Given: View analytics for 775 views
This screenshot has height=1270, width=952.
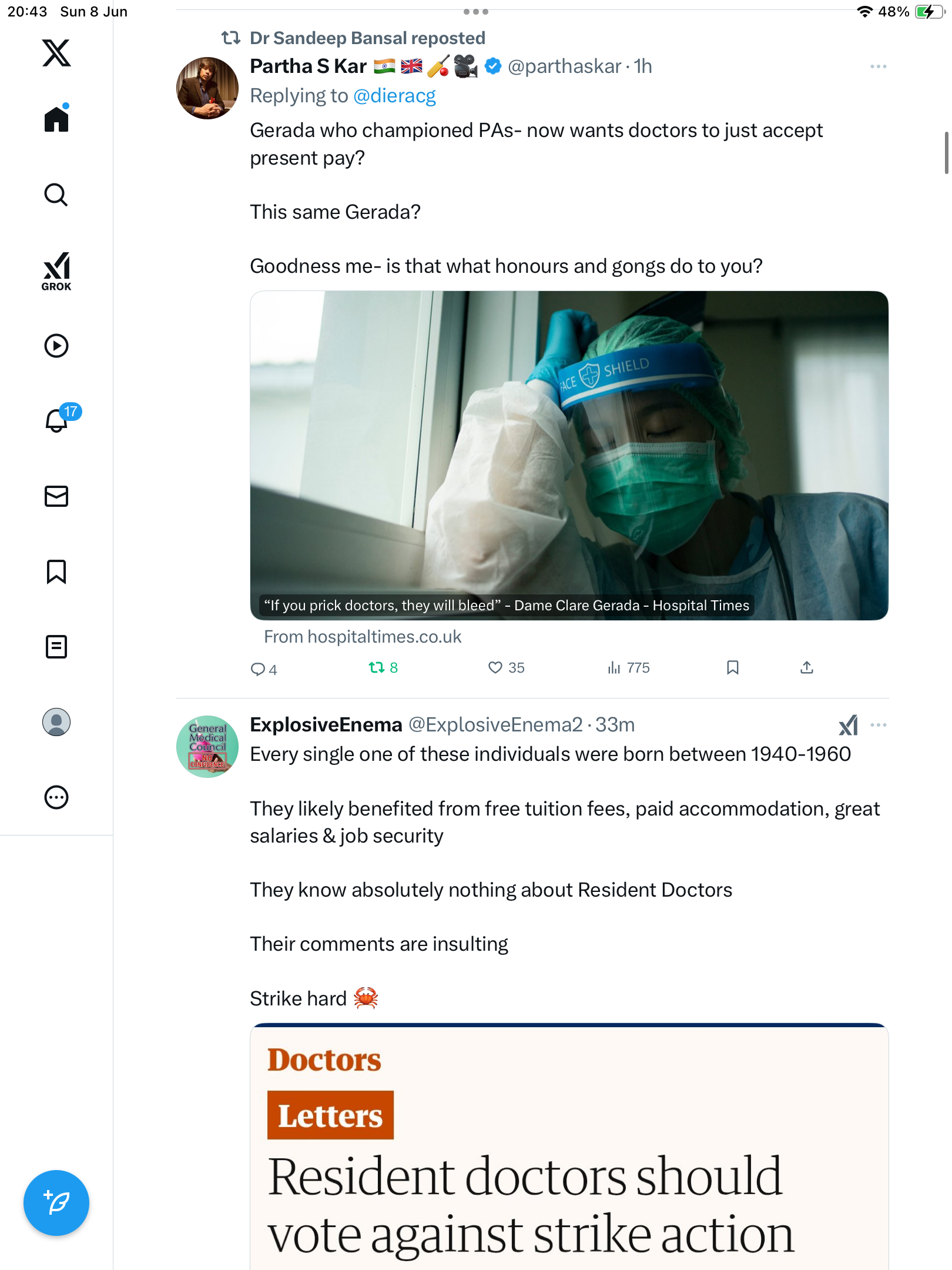Looking at the screenshot, I should click(629, 668).
